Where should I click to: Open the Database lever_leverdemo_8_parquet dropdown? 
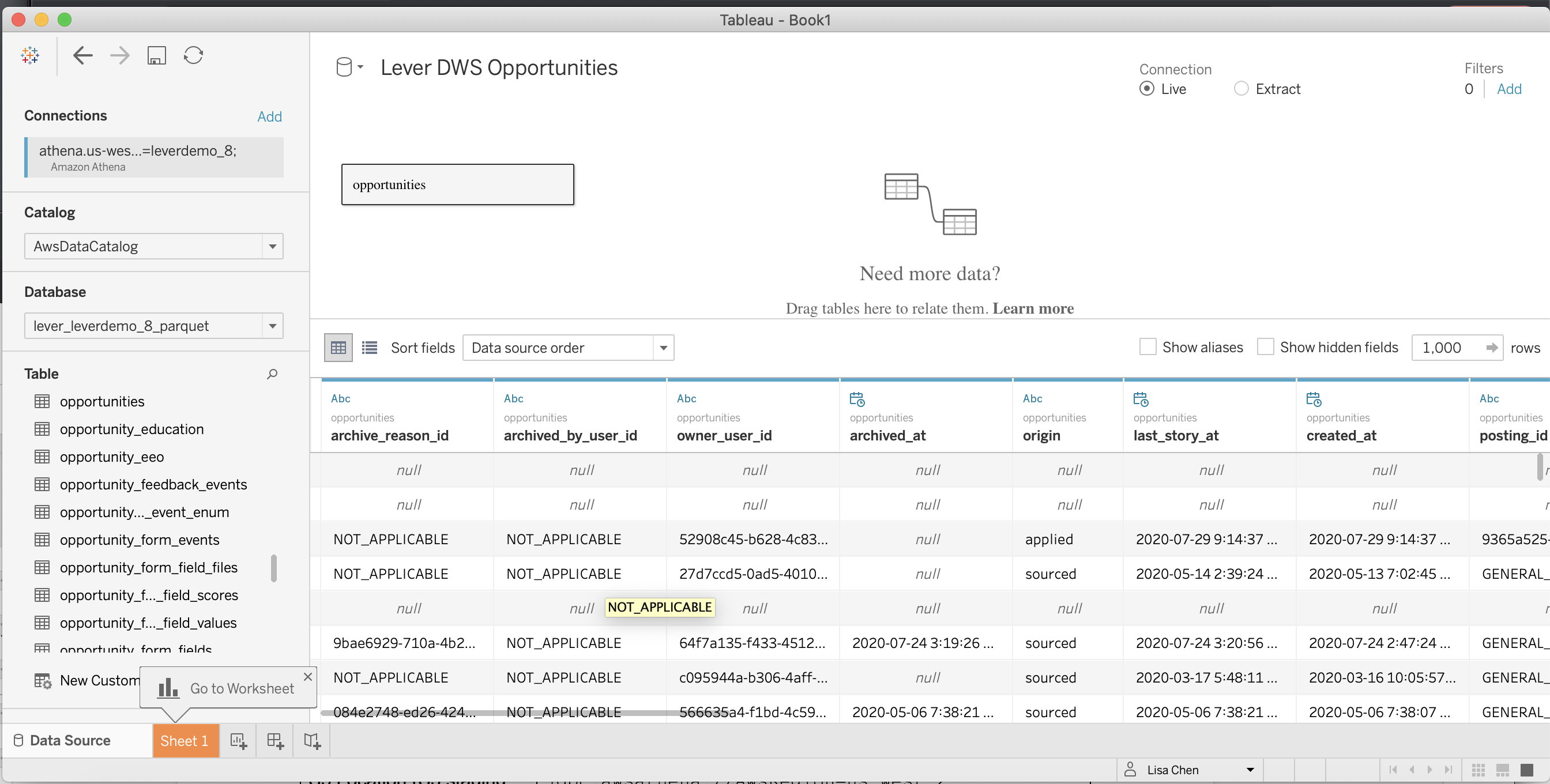(x=153, y=326)
